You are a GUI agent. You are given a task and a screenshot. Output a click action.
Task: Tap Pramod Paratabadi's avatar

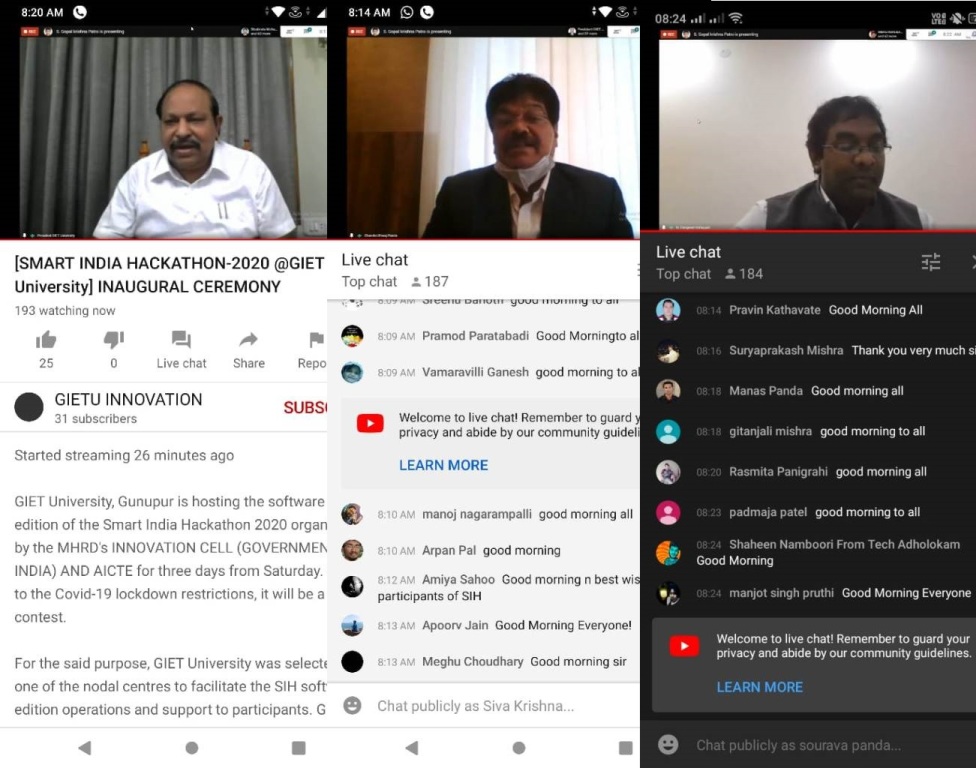(352, 336)
